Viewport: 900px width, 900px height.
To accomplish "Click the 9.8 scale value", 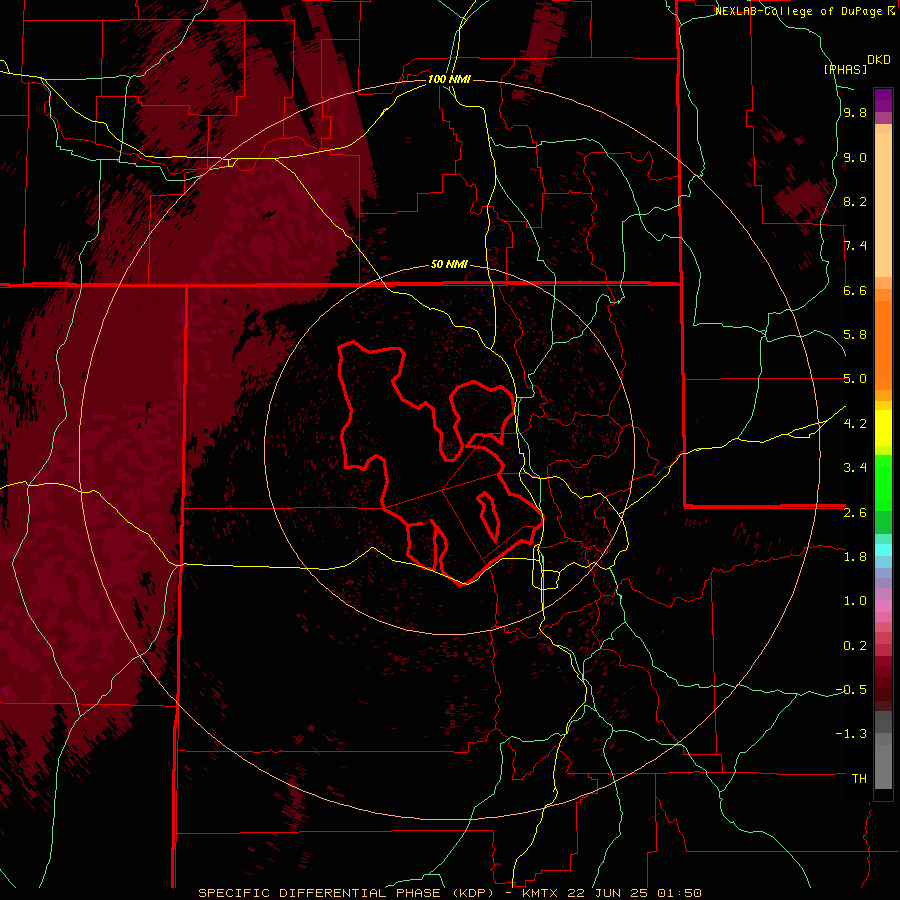I will point(855,112).
